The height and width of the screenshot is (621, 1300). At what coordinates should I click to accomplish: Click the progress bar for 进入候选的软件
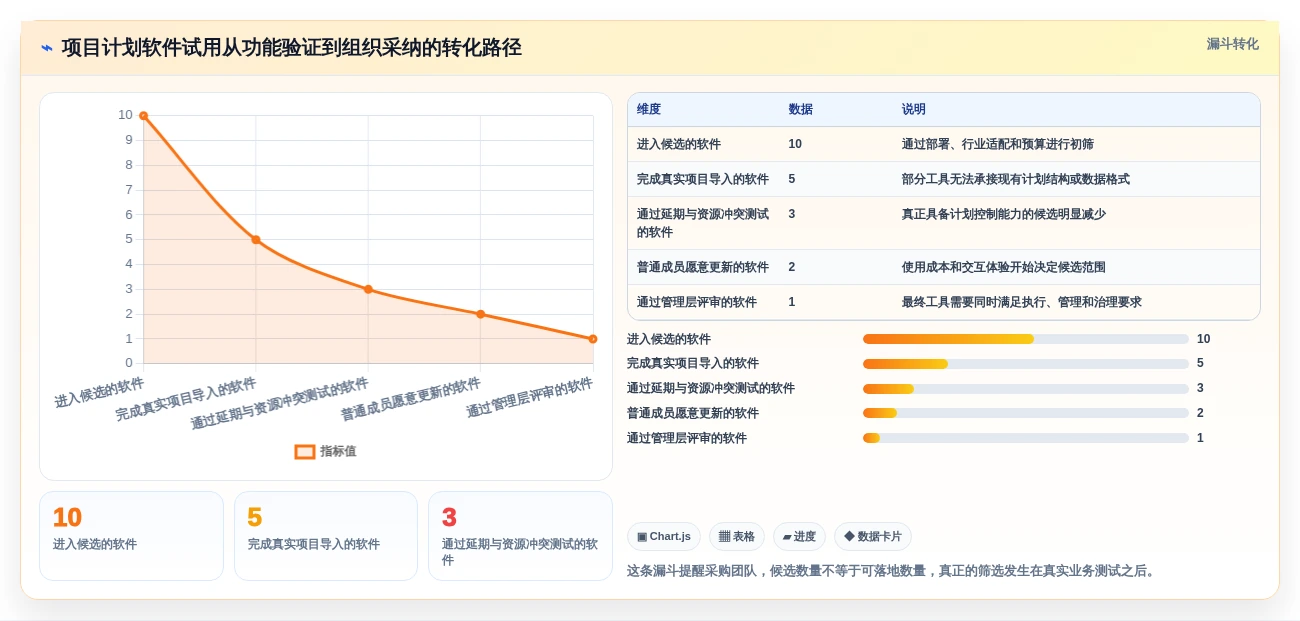1026,339
